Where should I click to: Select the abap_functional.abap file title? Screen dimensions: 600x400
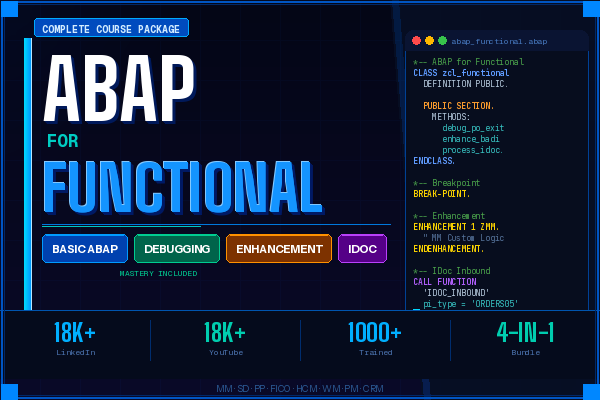pyautogui.click(x=499, y=41)
